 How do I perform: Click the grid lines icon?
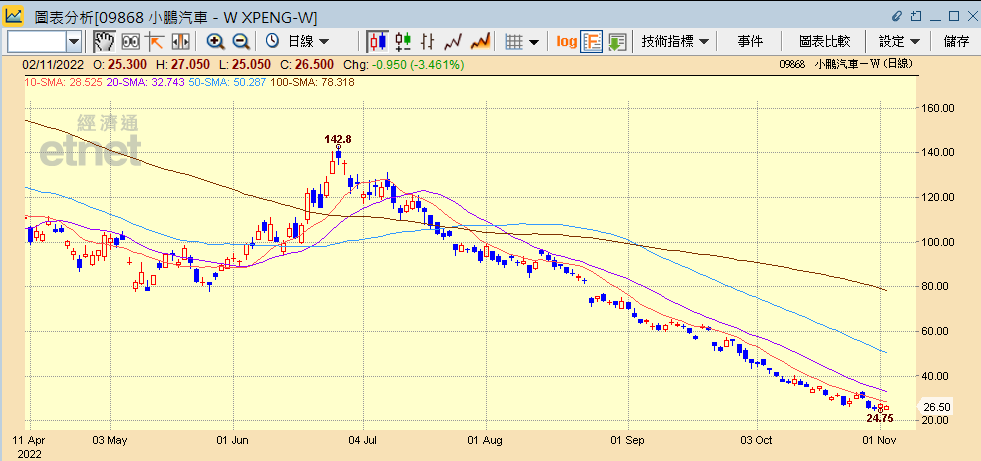(514, 42)
